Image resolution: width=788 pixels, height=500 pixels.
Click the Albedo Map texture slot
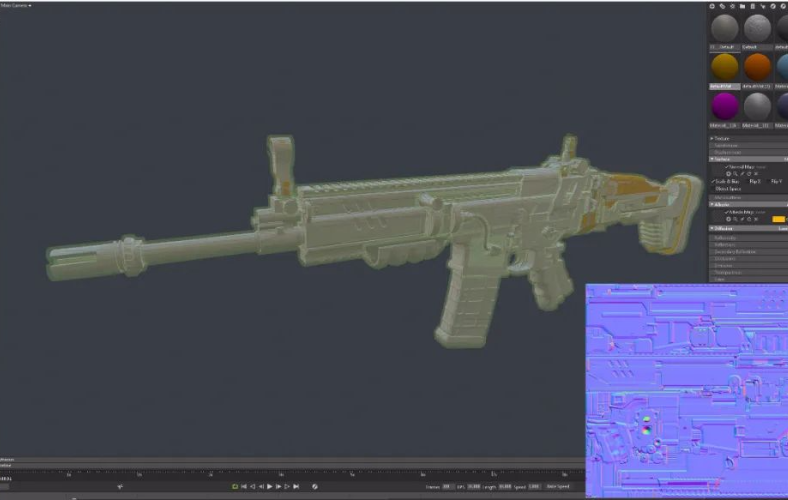pyautogui.click(x=717, y=216)
